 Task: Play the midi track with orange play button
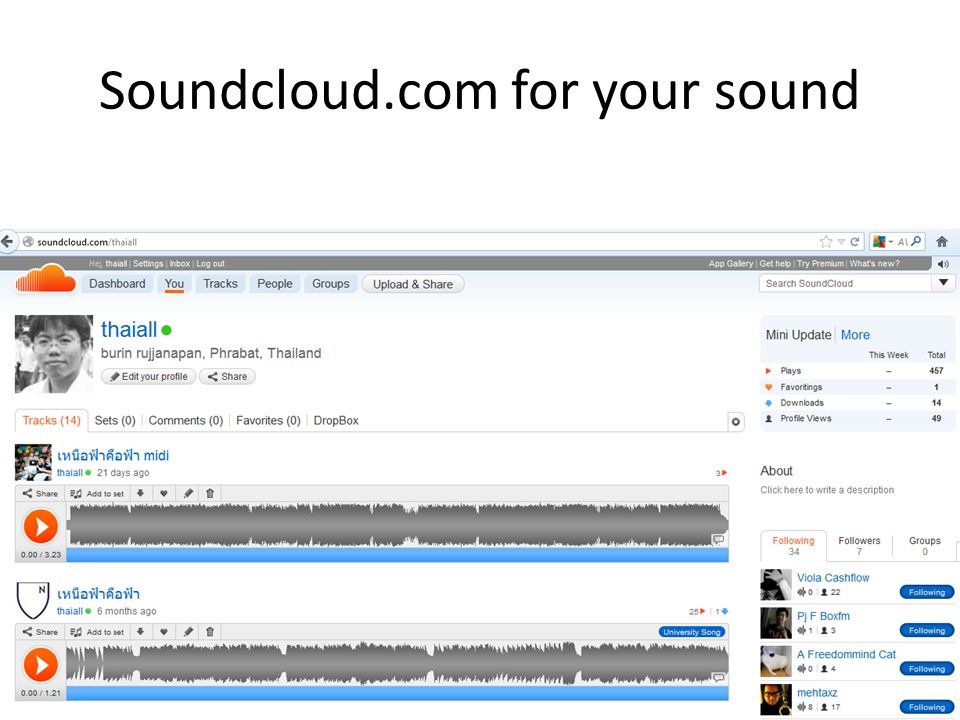point(40,527)
